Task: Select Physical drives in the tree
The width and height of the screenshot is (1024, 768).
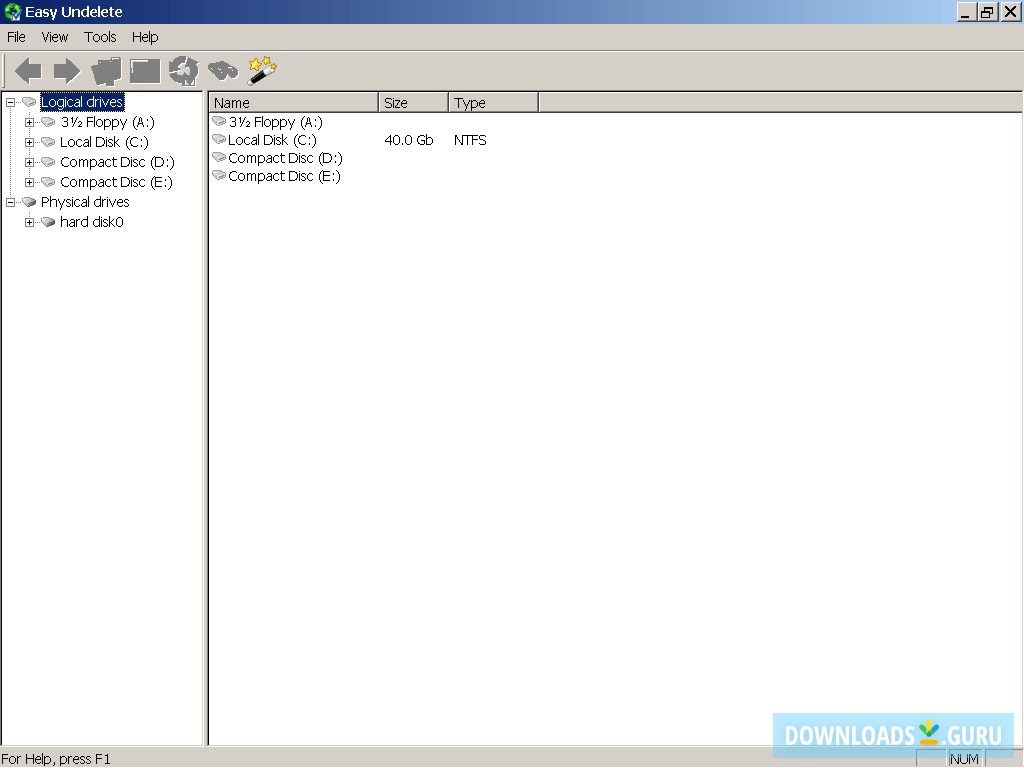Action: (87, 202)
